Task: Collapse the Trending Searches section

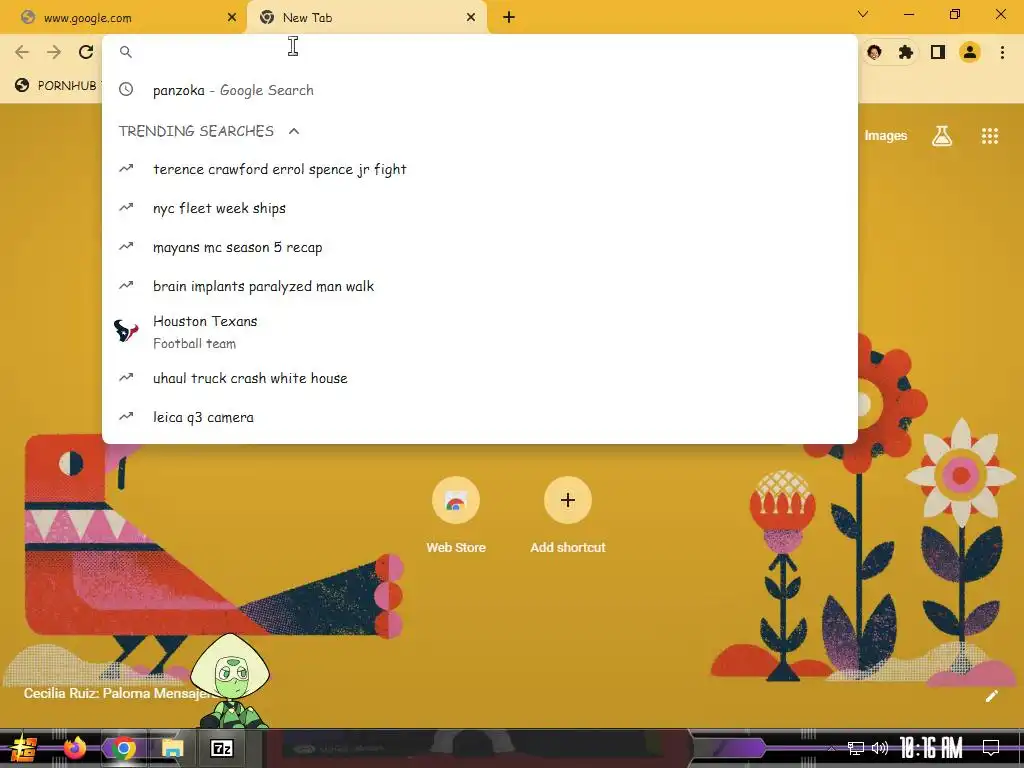Action: tap(294, 131)
